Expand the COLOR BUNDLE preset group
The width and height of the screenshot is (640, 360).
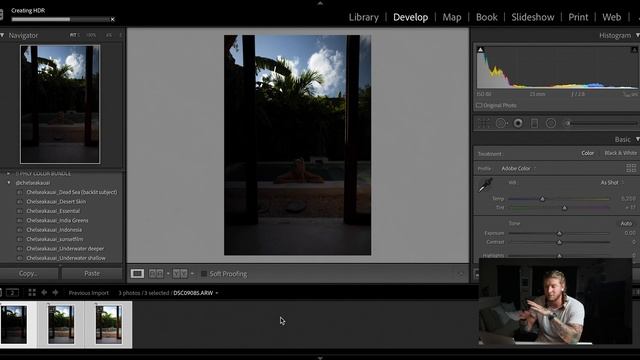(9, 173)
